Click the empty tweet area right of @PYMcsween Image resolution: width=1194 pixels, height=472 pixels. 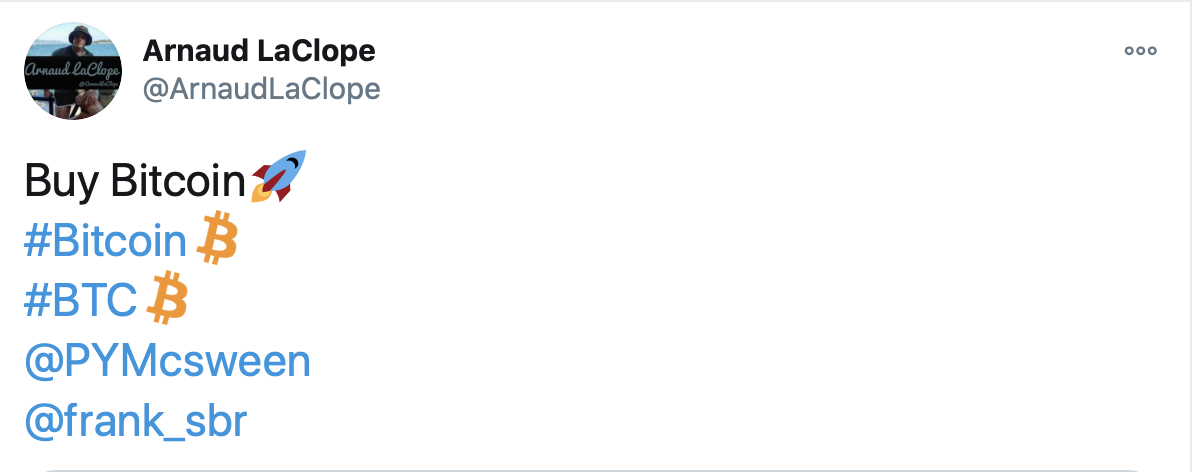(746, 362)
